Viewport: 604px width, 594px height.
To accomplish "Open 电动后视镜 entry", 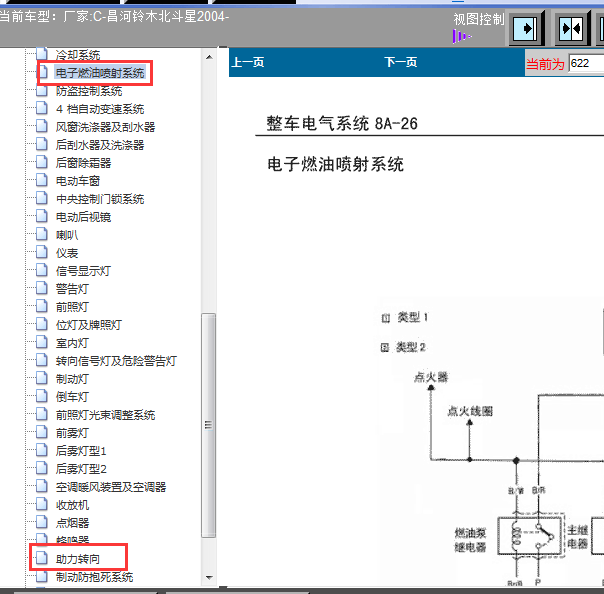I will (83, 217).
